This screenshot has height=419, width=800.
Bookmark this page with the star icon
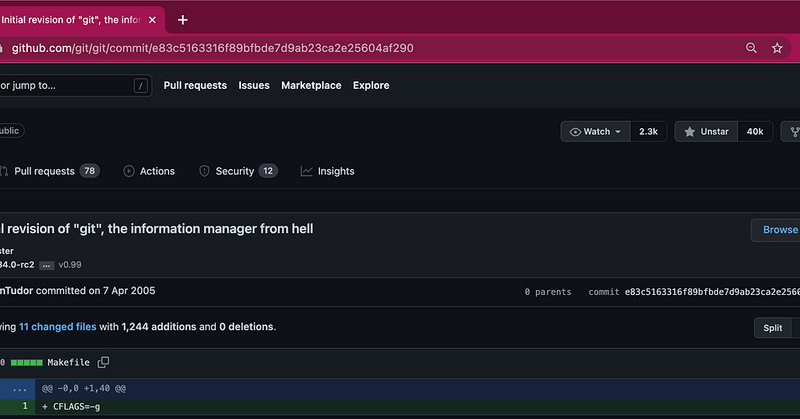coord(777,48)
